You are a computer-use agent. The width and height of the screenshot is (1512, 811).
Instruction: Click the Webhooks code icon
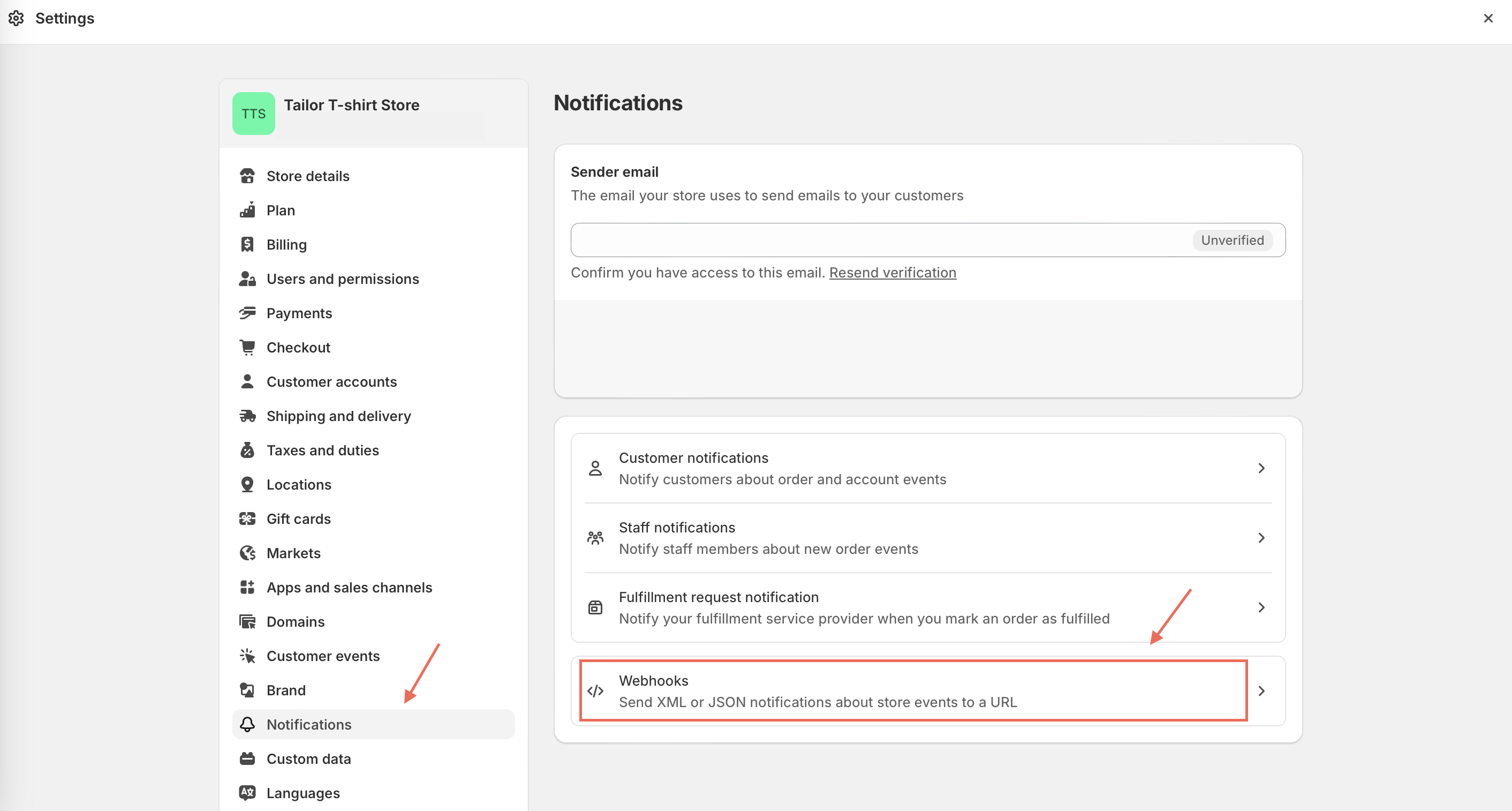[x=595, y=690]
